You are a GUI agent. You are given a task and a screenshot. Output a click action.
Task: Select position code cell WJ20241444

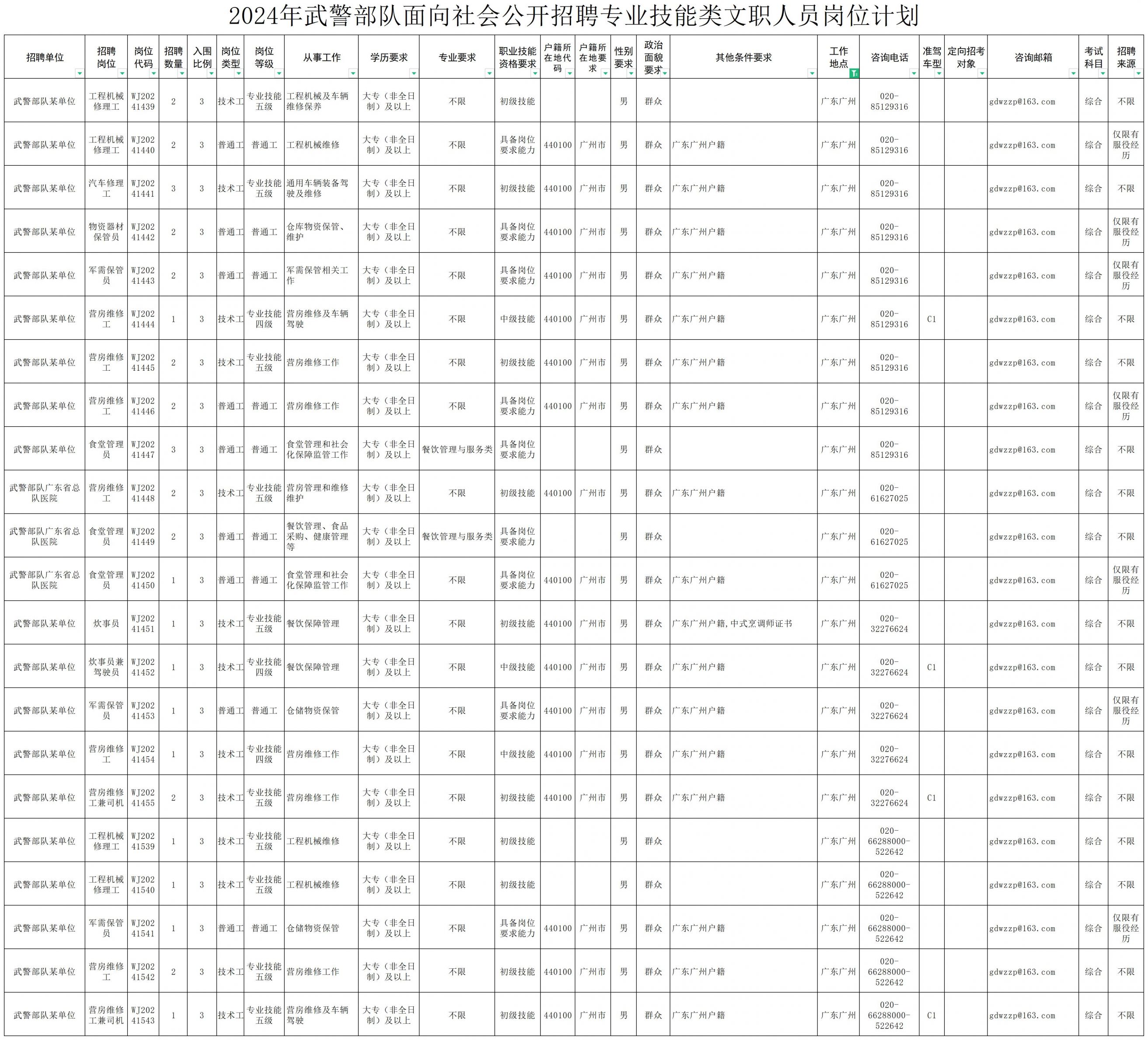(143, 319)
